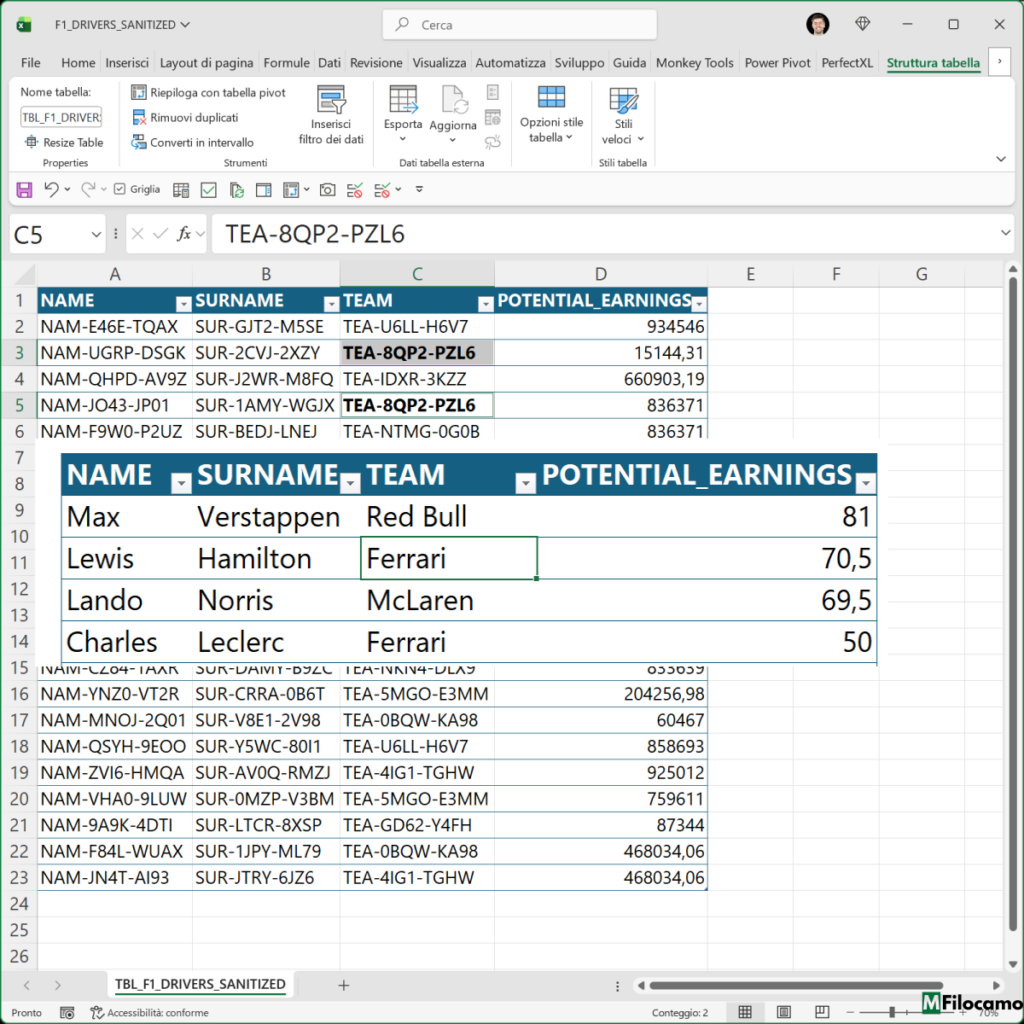Open the Struttura tabella tab
The width and height of the screenshot is (1024, 1024).
(x=933, y=63)
